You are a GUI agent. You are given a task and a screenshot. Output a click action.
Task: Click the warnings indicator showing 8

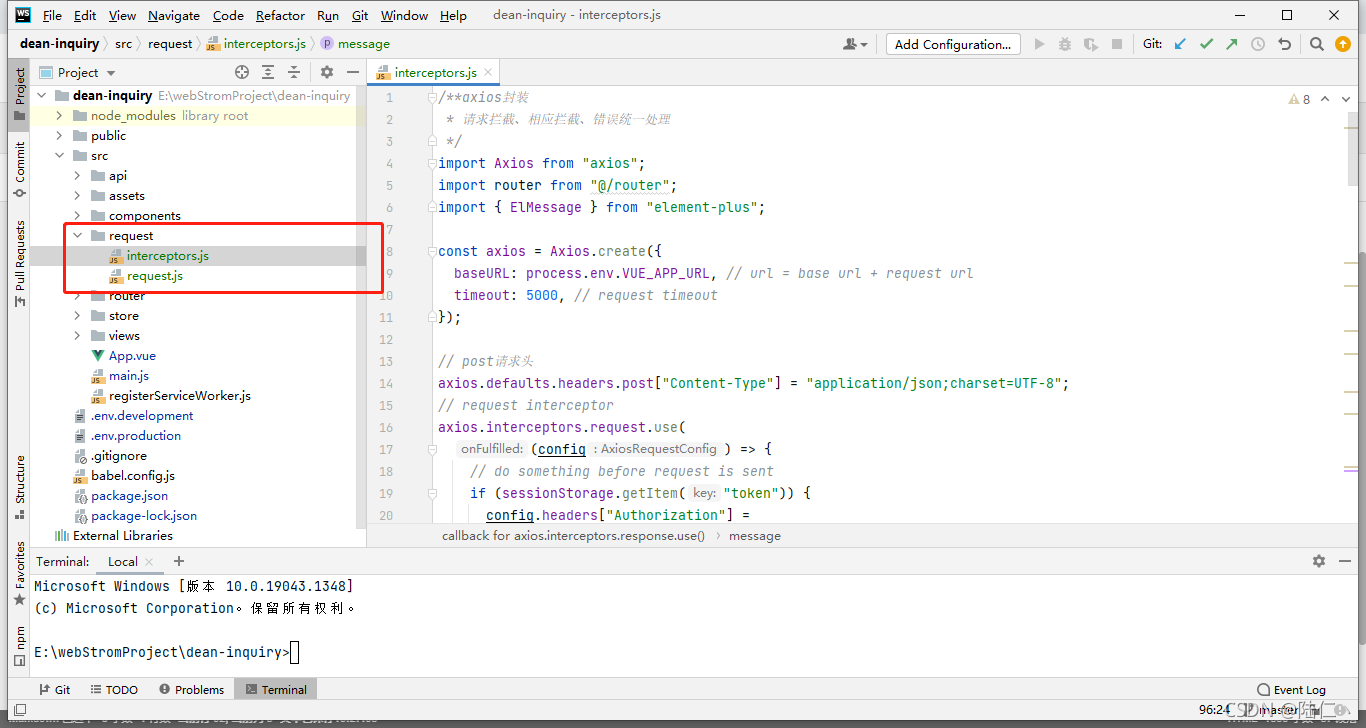click(1299, 99)
